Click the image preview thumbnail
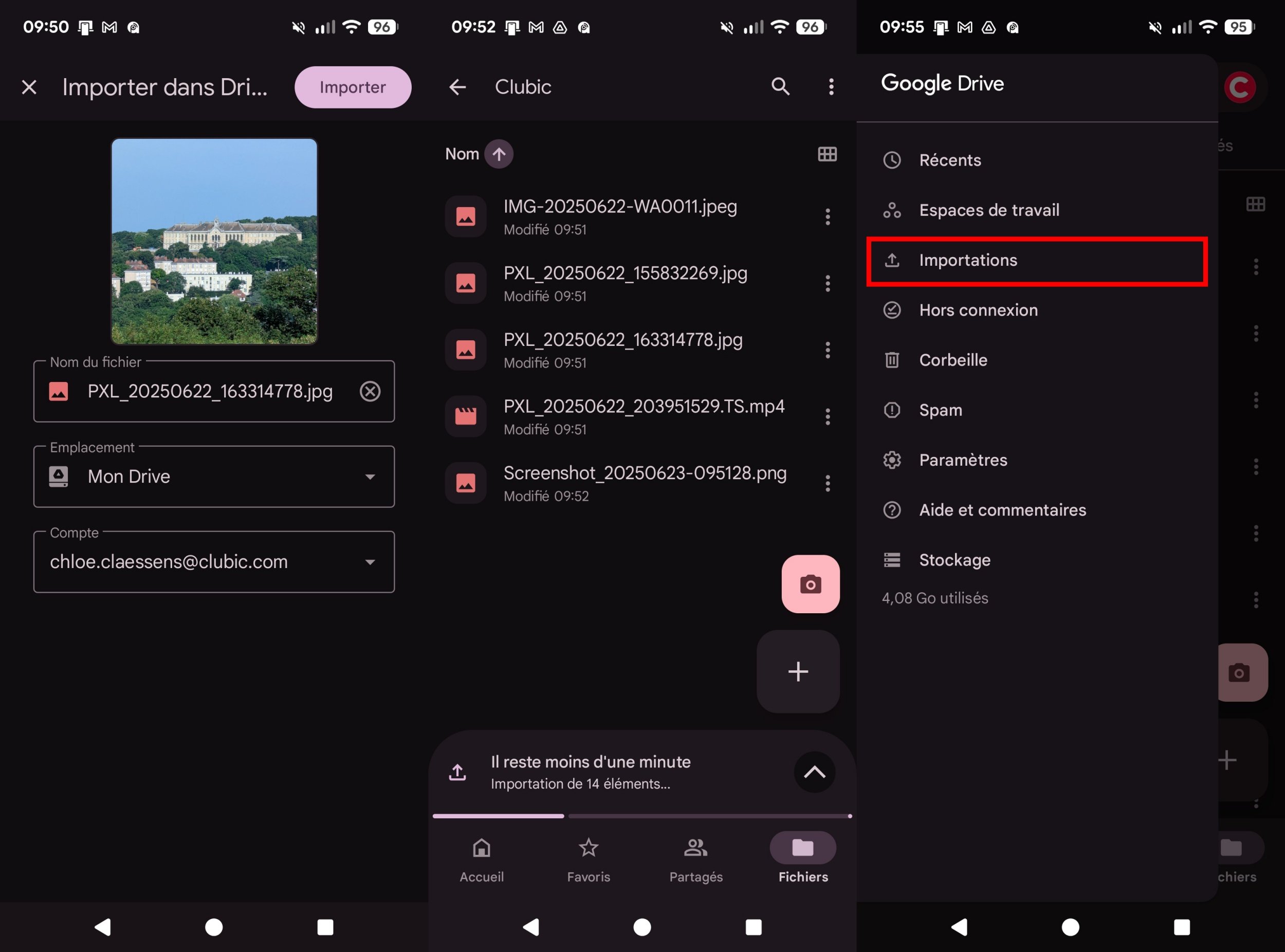Image resolution: width=1285 pixels, height=952 pixels. click(x=214, y=241)
